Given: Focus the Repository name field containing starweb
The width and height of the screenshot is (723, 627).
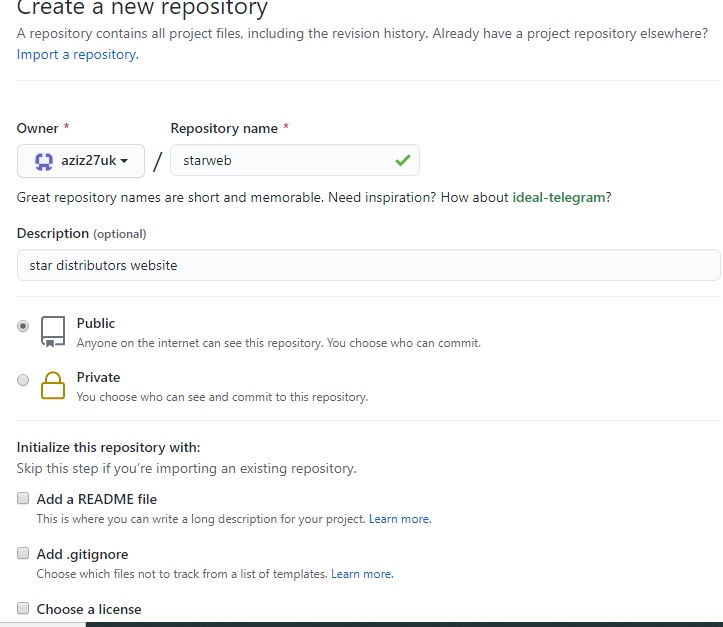Looking at the screenshot, I should coord(280,160).
